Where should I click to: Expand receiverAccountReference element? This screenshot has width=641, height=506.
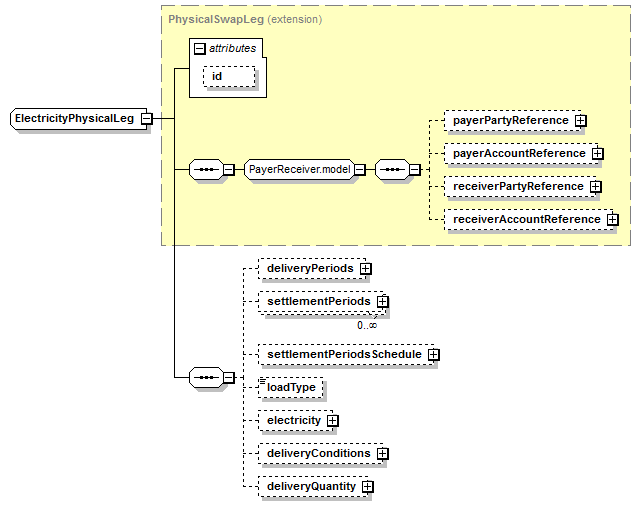click(x=612, y=219)
